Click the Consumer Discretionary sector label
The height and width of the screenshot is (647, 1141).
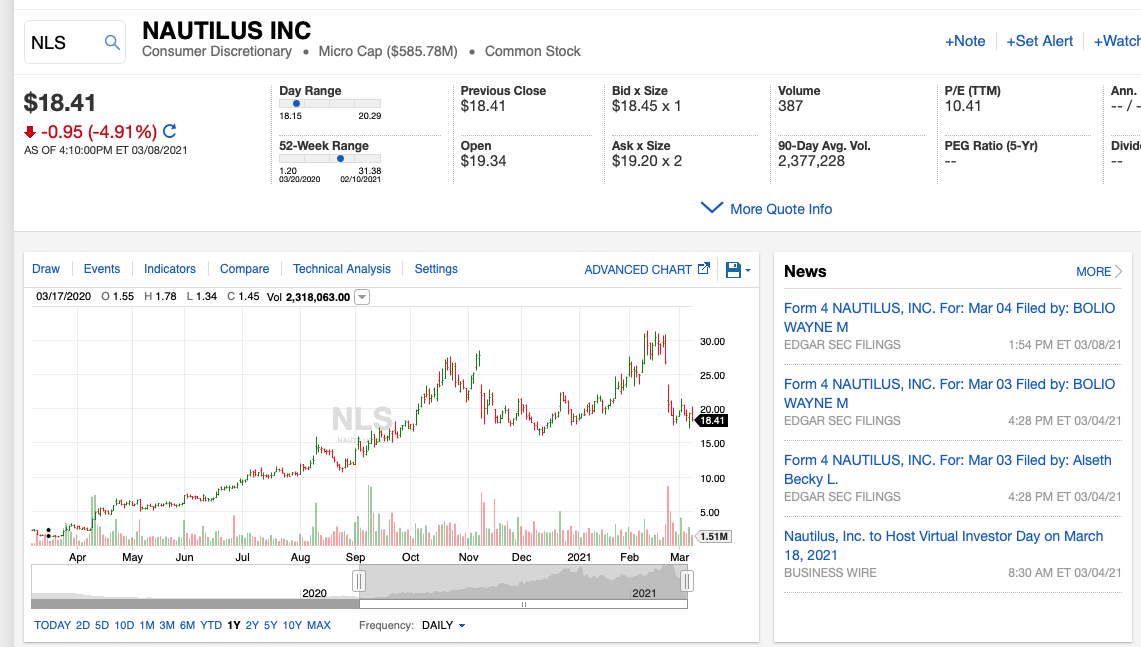point(217,51)
